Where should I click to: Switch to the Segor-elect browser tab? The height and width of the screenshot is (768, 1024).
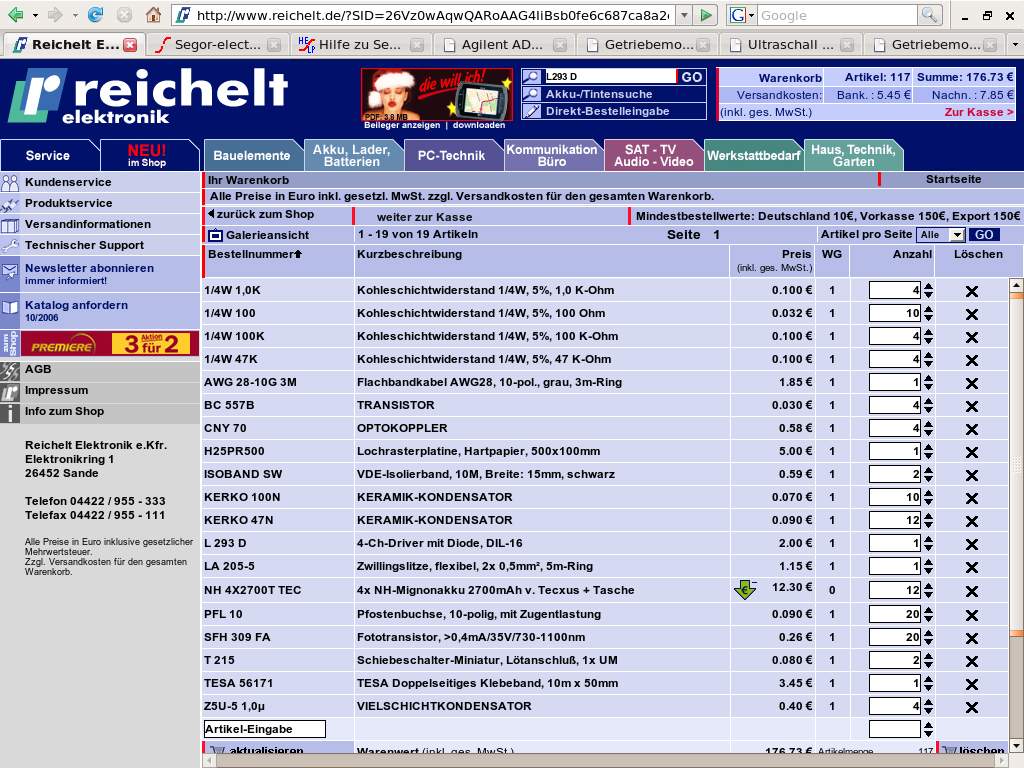pos(218,44)
